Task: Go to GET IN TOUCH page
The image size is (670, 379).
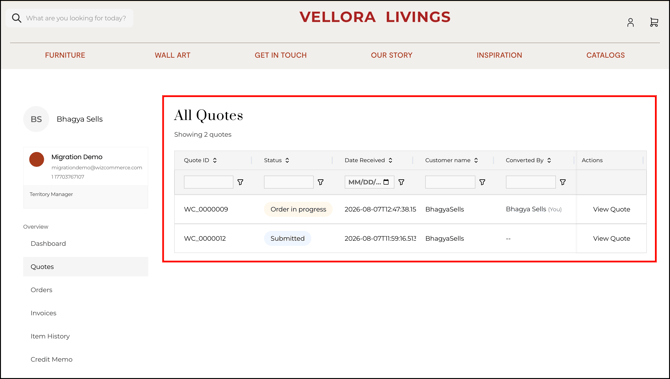Action: (281, 55)
